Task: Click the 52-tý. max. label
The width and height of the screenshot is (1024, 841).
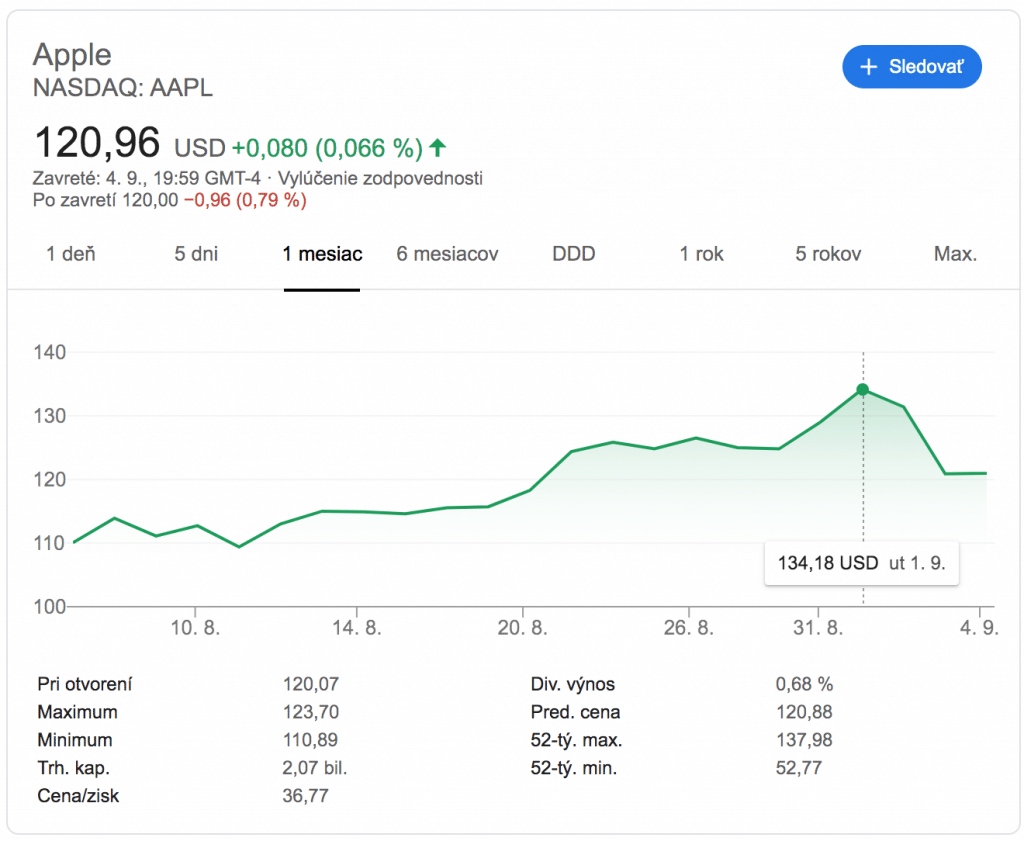Action: pos(576,740)
